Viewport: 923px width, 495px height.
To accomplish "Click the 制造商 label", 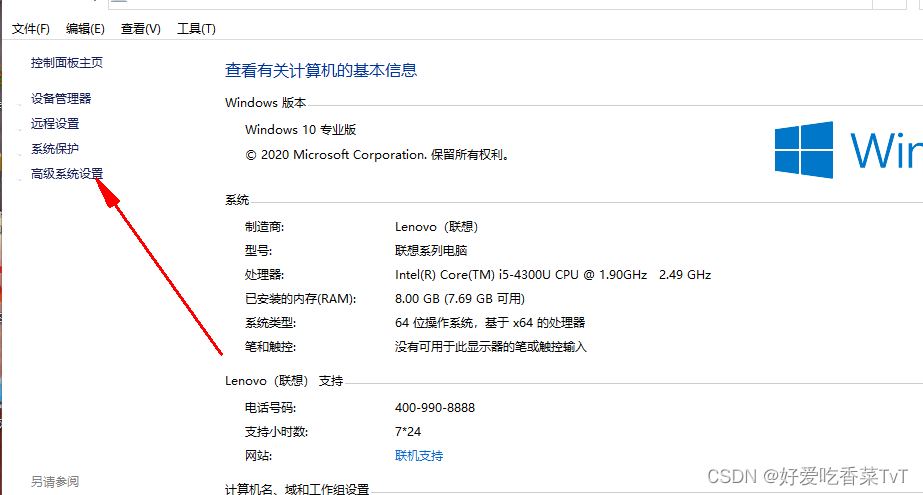I will tap(264, 227).
